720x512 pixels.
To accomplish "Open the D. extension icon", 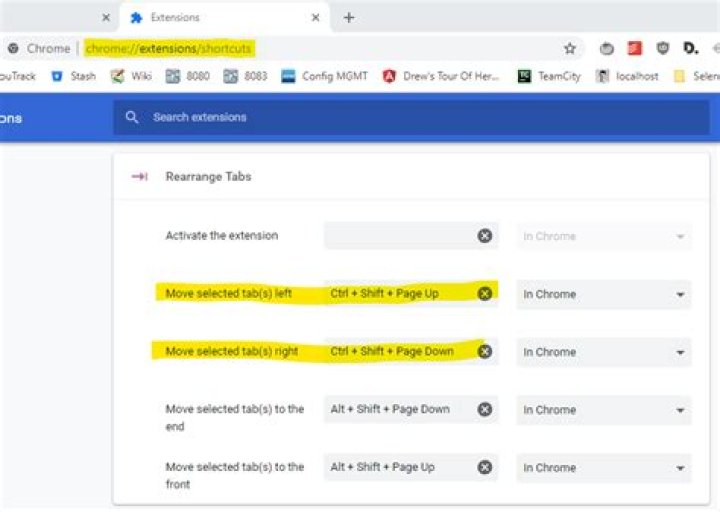I will tap(691, 48).
